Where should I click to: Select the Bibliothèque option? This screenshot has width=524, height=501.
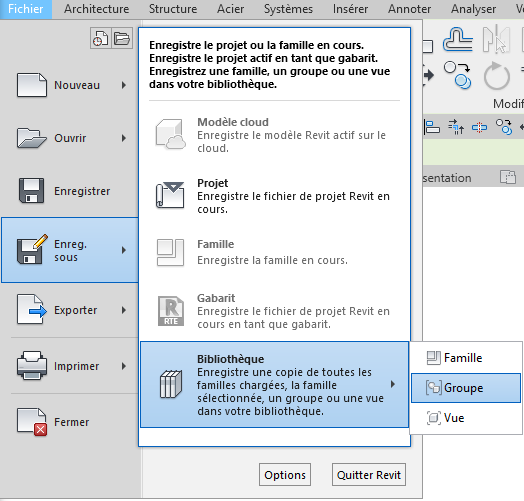275,384
